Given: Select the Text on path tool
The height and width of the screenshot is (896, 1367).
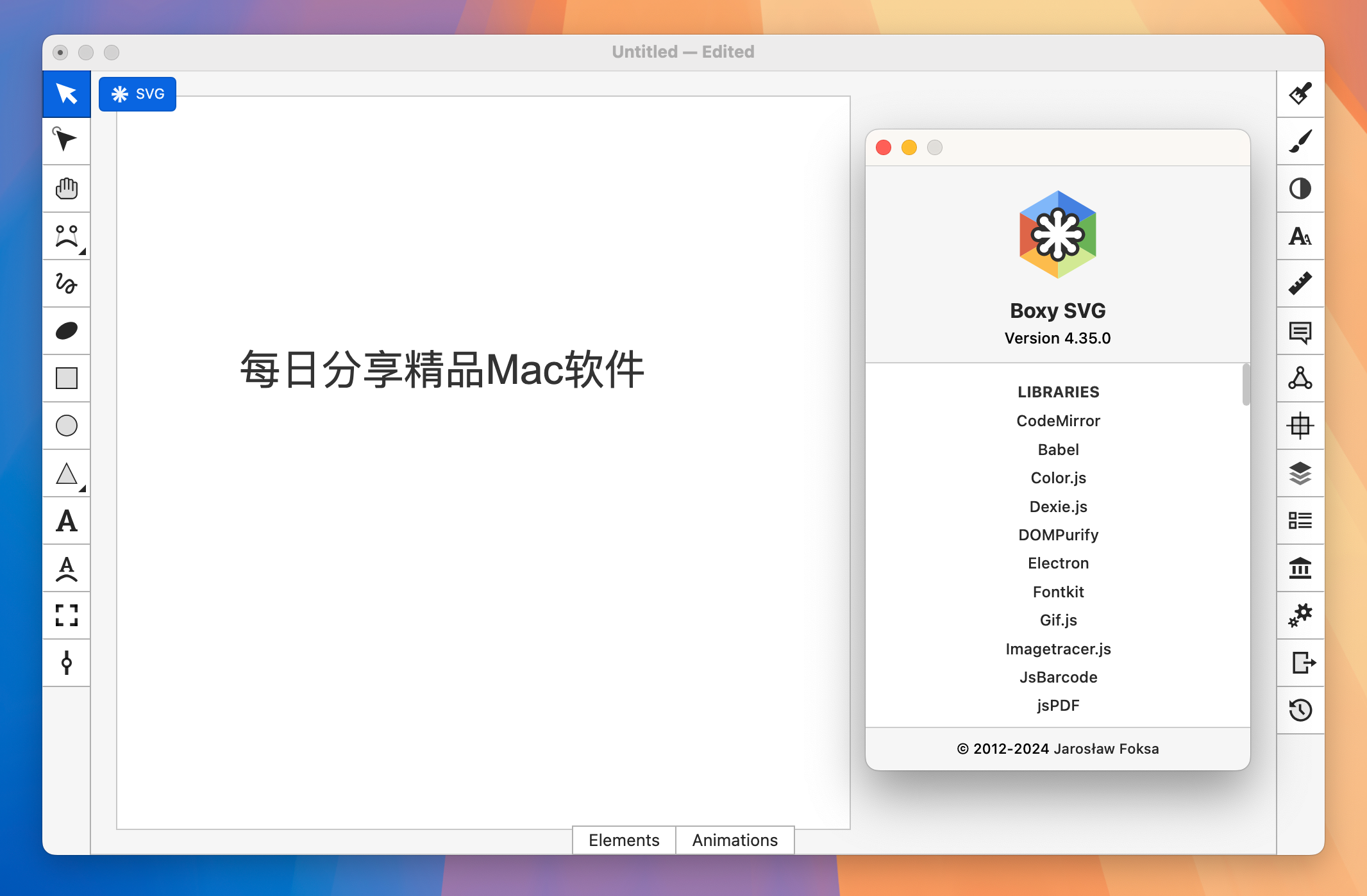Looking at the screenshot, I should pyautogui.click(x=67, y=568).
